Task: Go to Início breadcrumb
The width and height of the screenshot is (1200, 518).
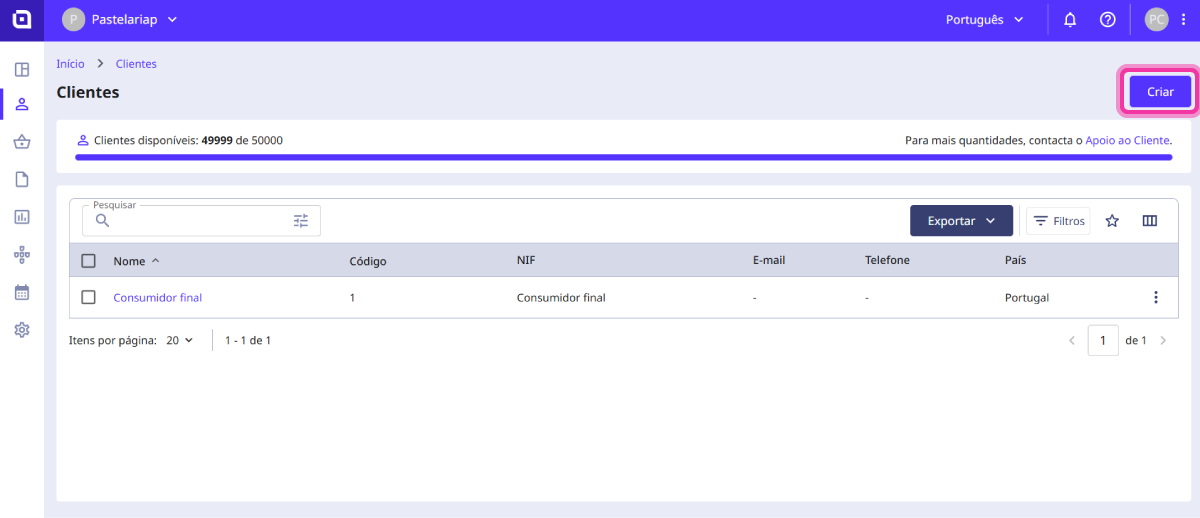Action: coord(70,64)
